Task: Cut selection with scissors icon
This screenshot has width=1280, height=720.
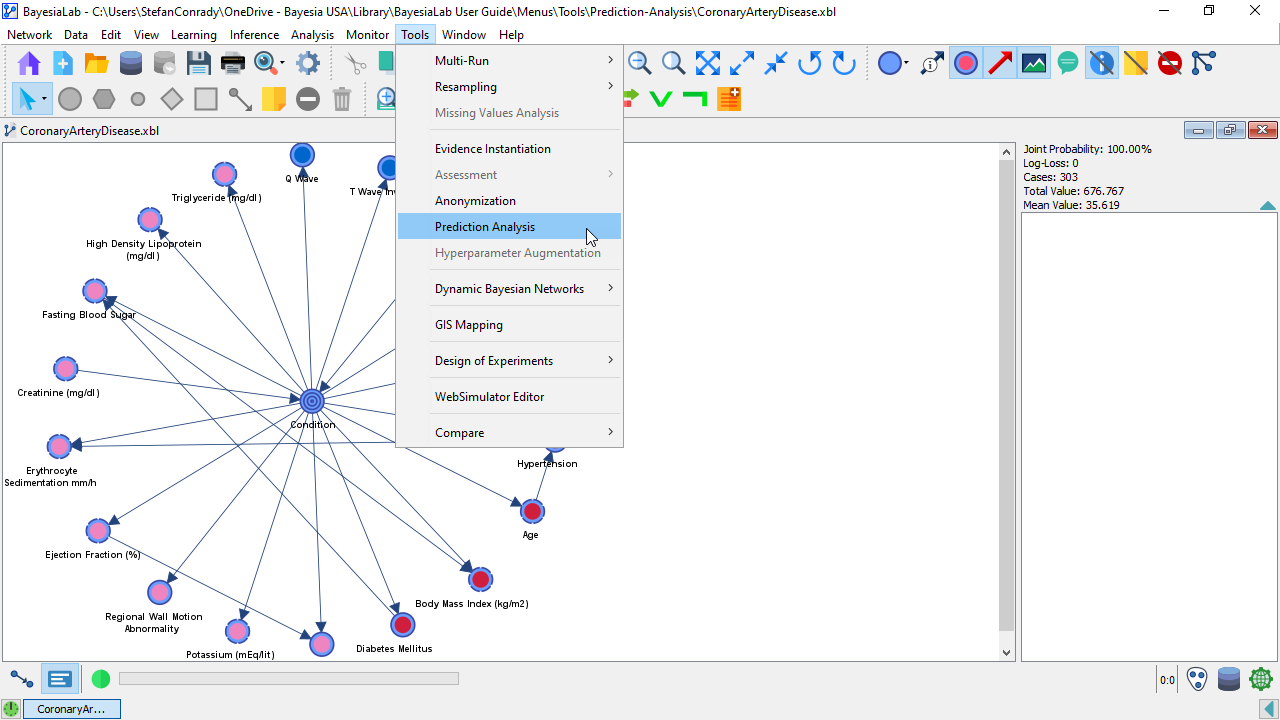Action: [x=356, y=64]
